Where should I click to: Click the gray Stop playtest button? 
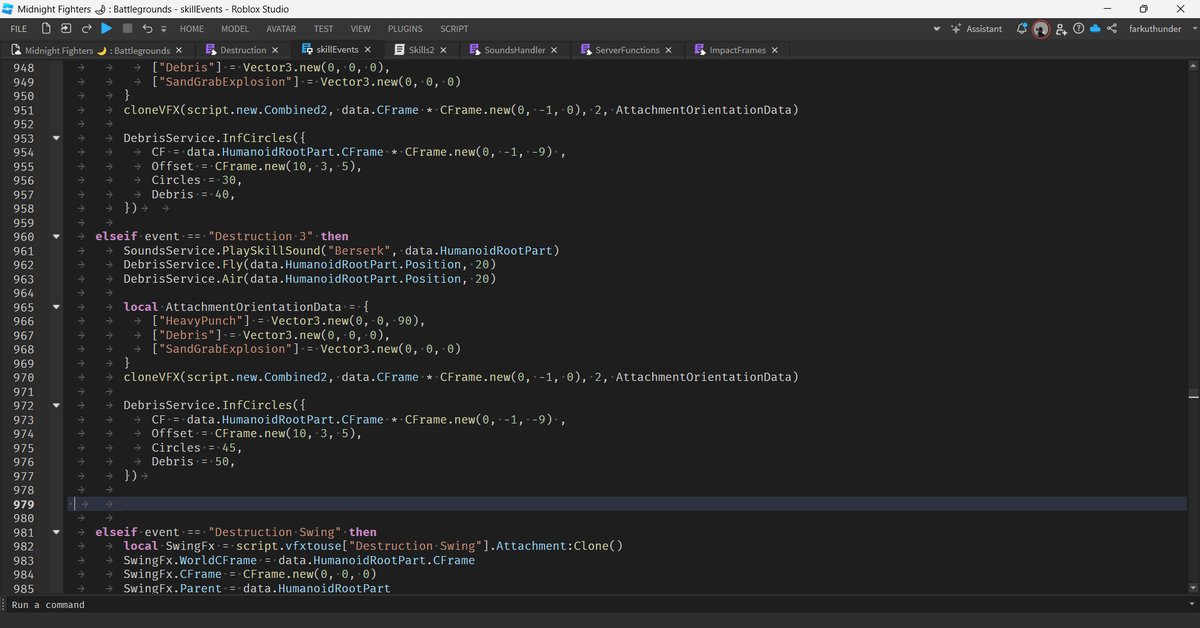[127, 29]
